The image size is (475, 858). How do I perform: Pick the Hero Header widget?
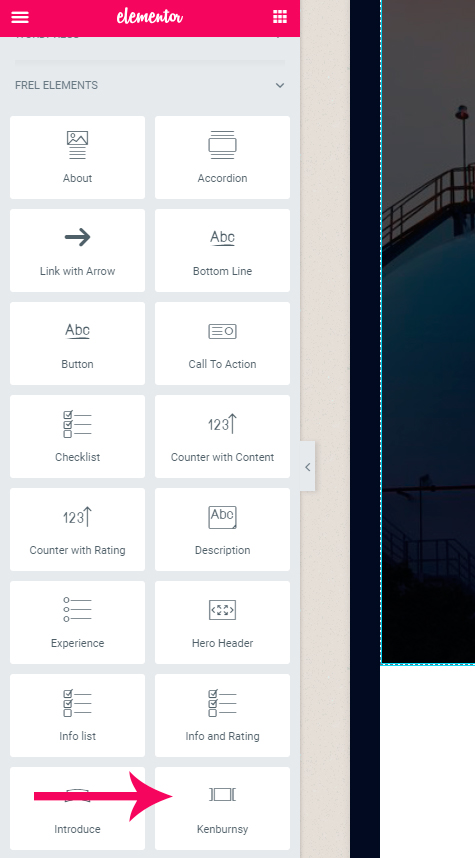coord(222,623)
